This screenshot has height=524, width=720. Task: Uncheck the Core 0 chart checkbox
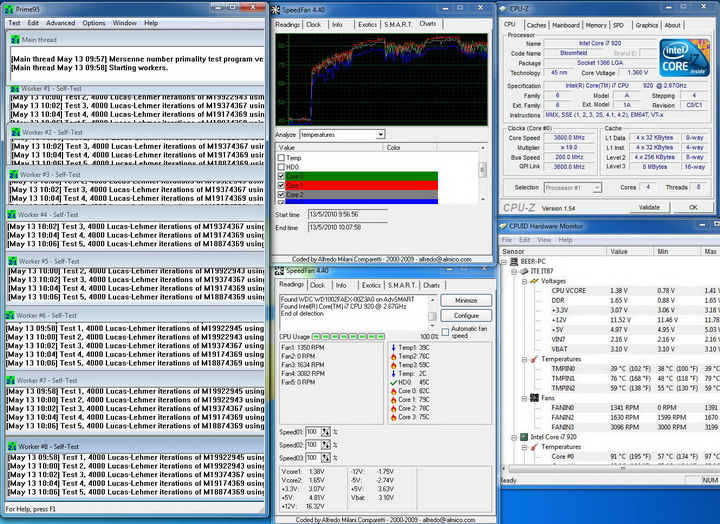point(281,176)
